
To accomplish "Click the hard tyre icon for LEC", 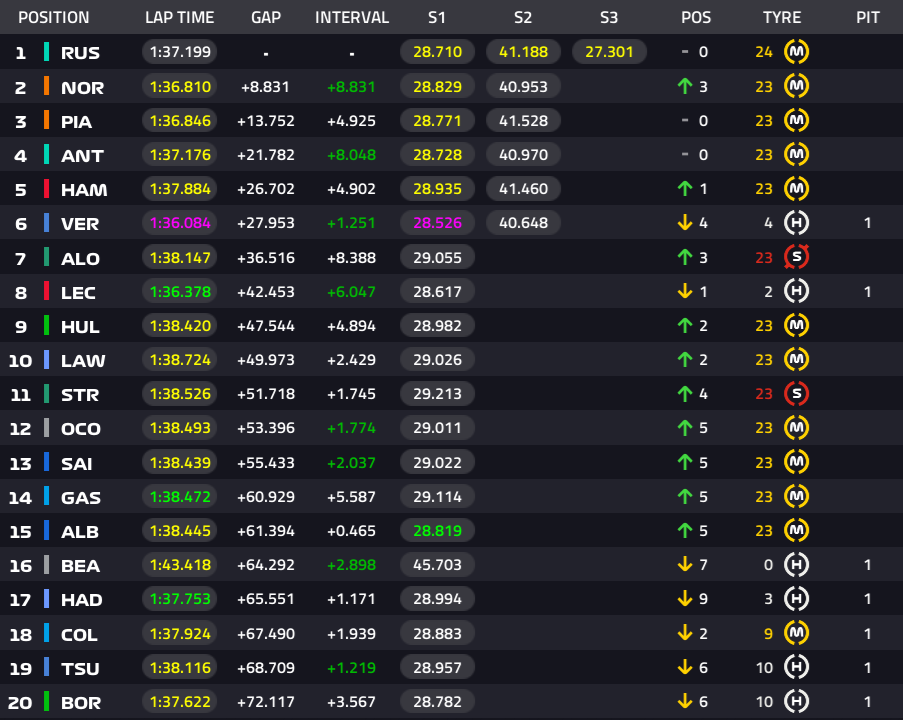I will click(796, 291).
